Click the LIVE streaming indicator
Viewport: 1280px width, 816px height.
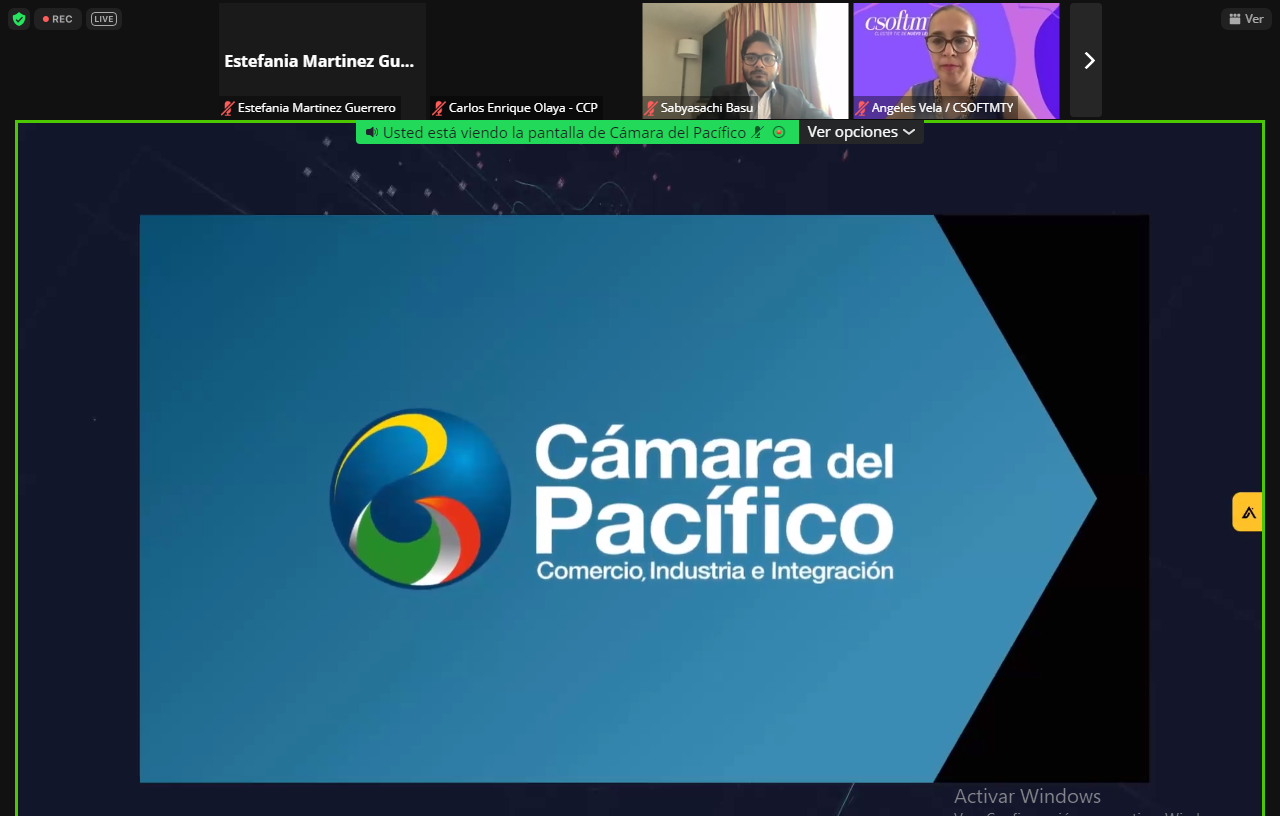(103, 19)
